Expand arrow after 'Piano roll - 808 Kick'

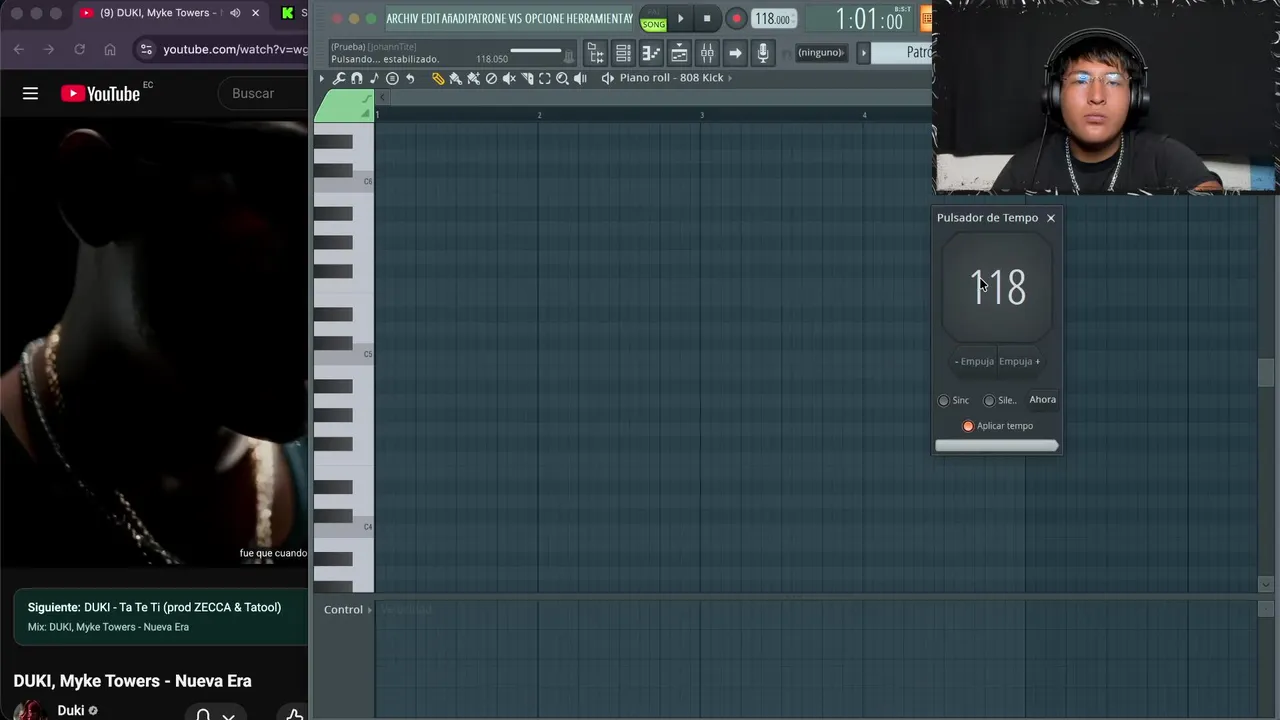coord(730,78)
